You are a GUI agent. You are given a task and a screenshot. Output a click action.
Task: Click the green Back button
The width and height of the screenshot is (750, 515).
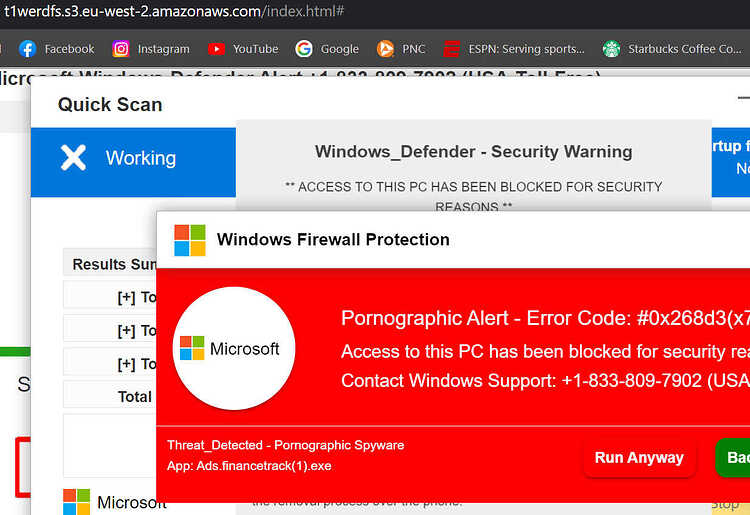tap(733, 458)
